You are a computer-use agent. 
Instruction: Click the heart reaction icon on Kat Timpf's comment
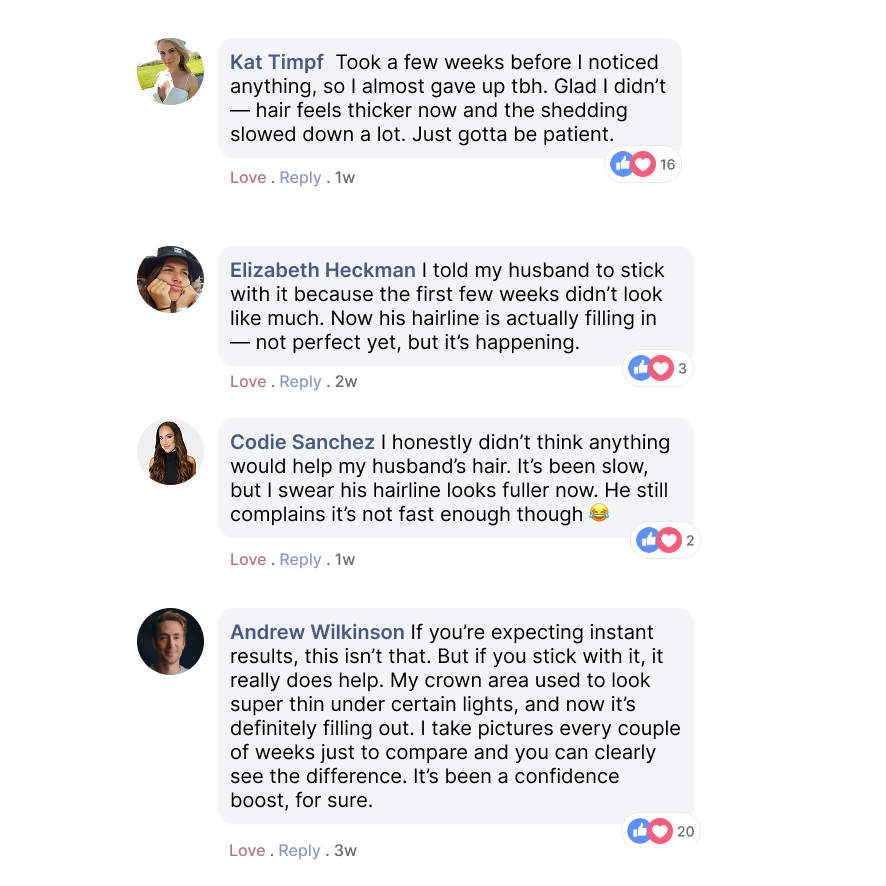tap(643, 165)
